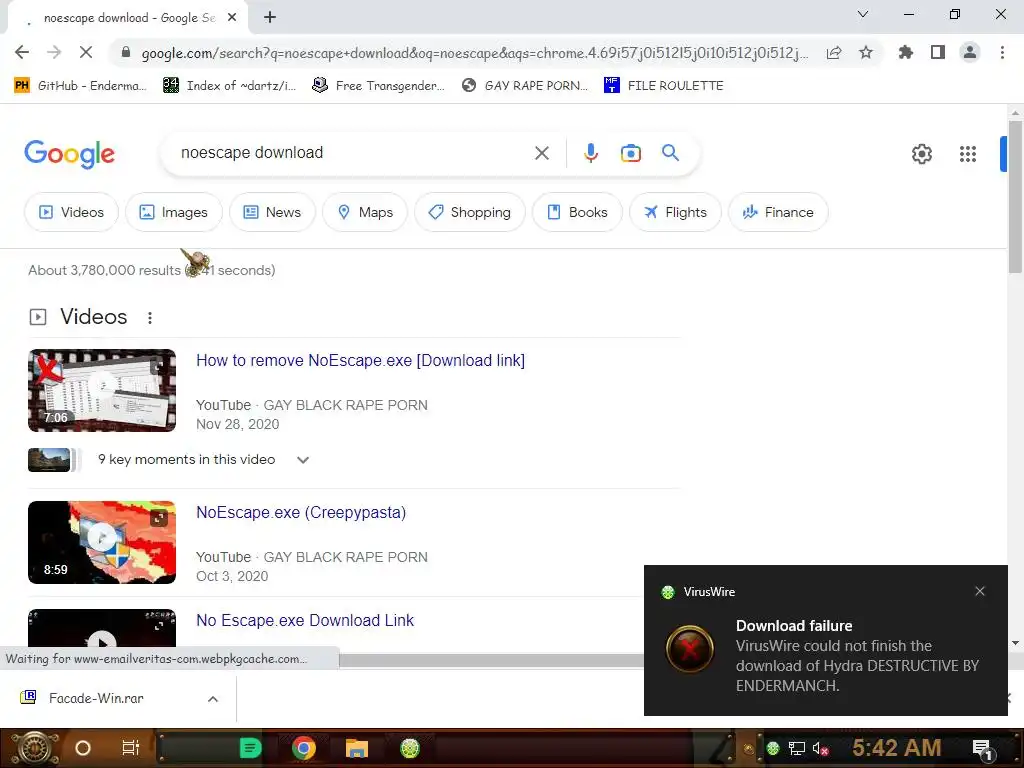The image size is (1024, 768).
Task: Open the Facade-Win.rar downloaded file
Action: (97, 699)
